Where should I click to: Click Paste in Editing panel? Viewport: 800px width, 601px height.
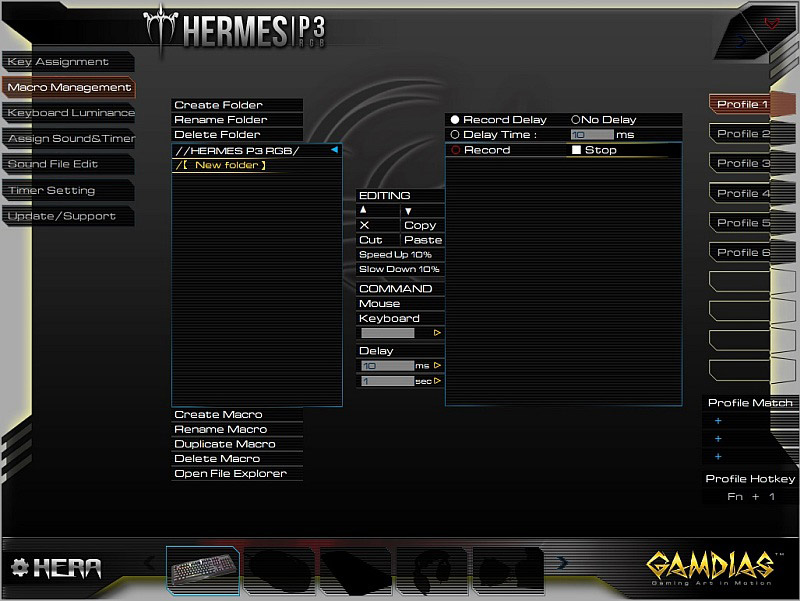(422, 240)
